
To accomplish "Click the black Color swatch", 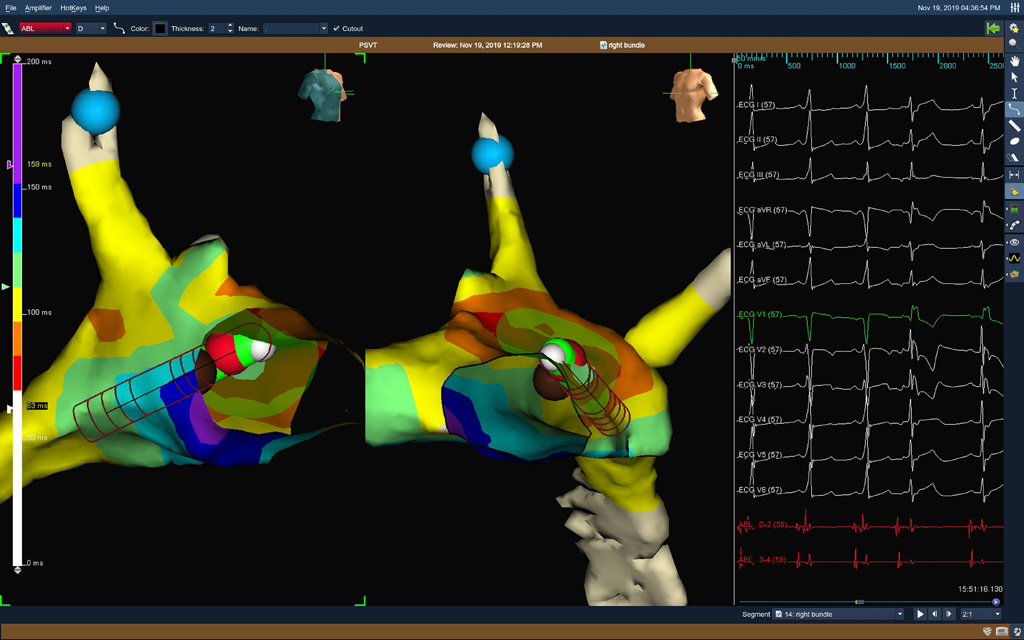I will (160, 29).
